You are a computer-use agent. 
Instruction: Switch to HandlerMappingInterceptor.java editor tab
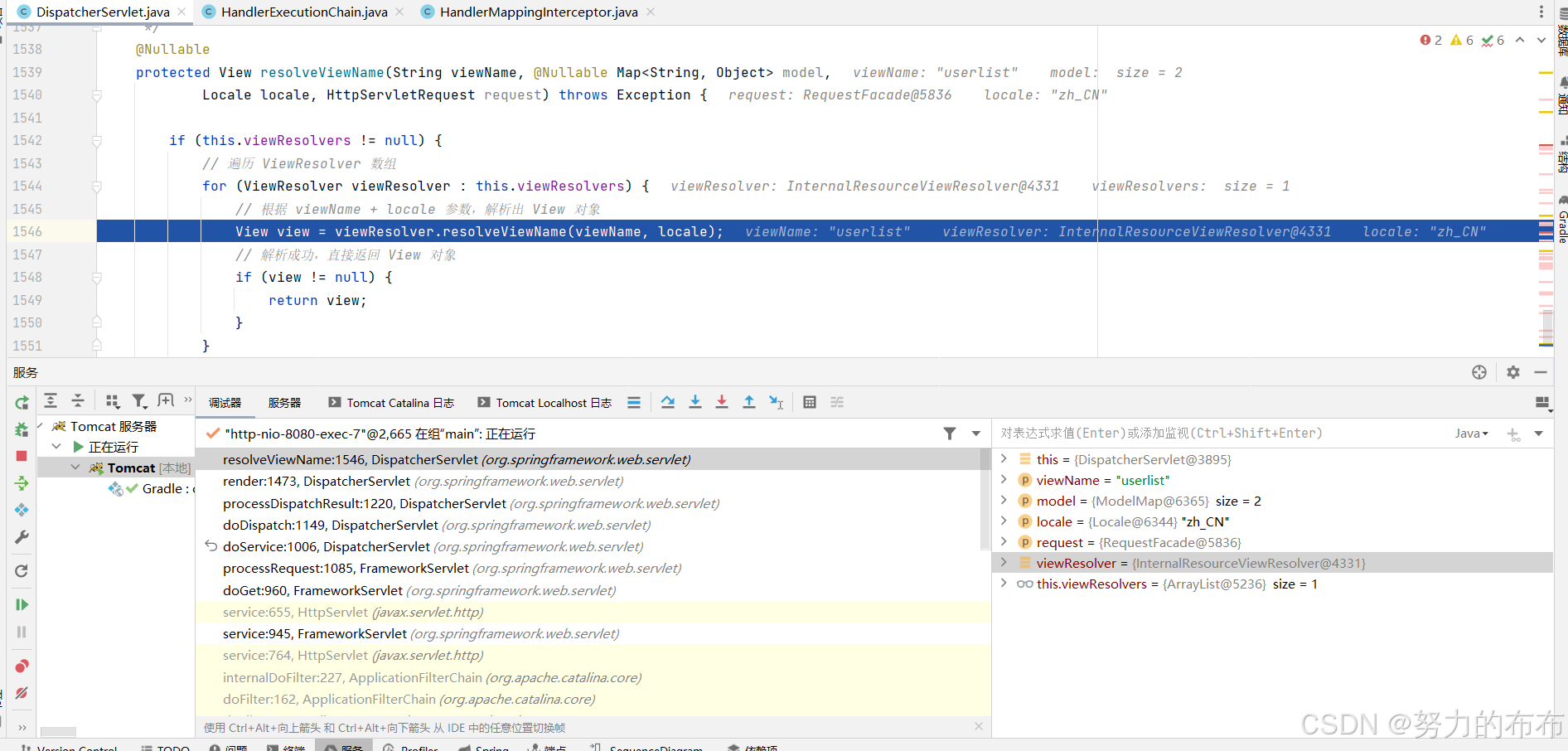pos(539,12)
